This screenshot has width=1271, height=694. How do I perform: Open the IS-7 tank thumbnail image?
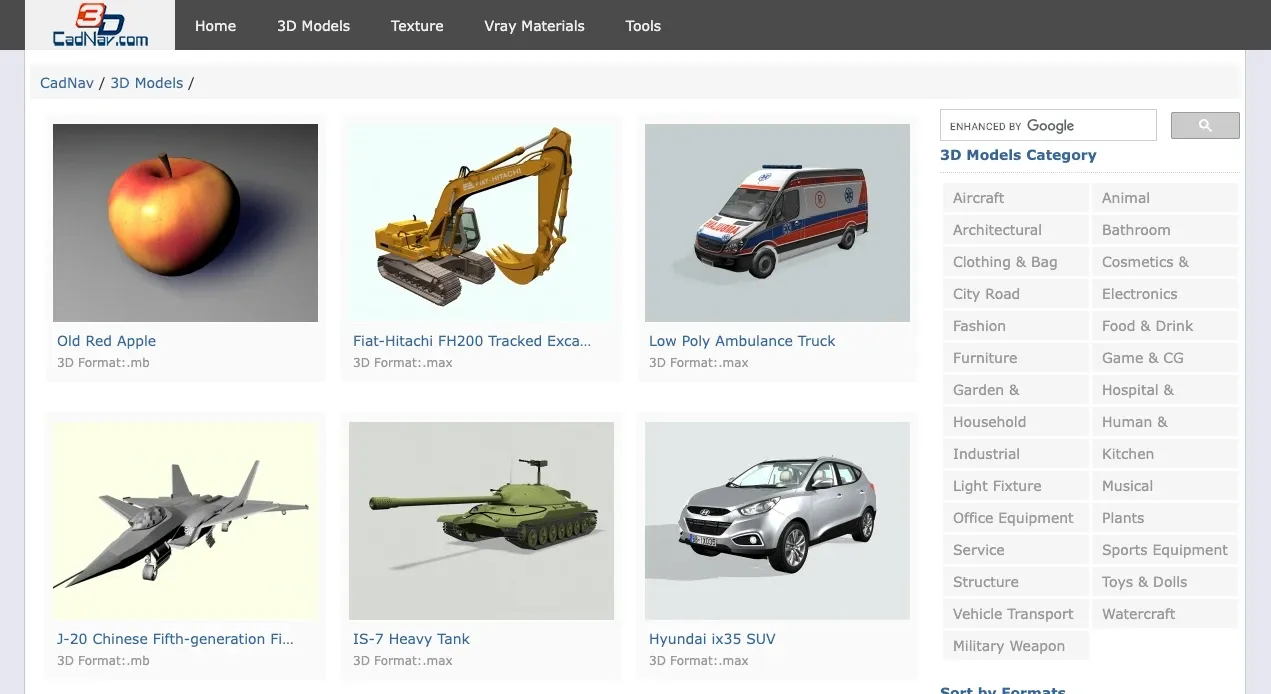click(x=481, y=521)
